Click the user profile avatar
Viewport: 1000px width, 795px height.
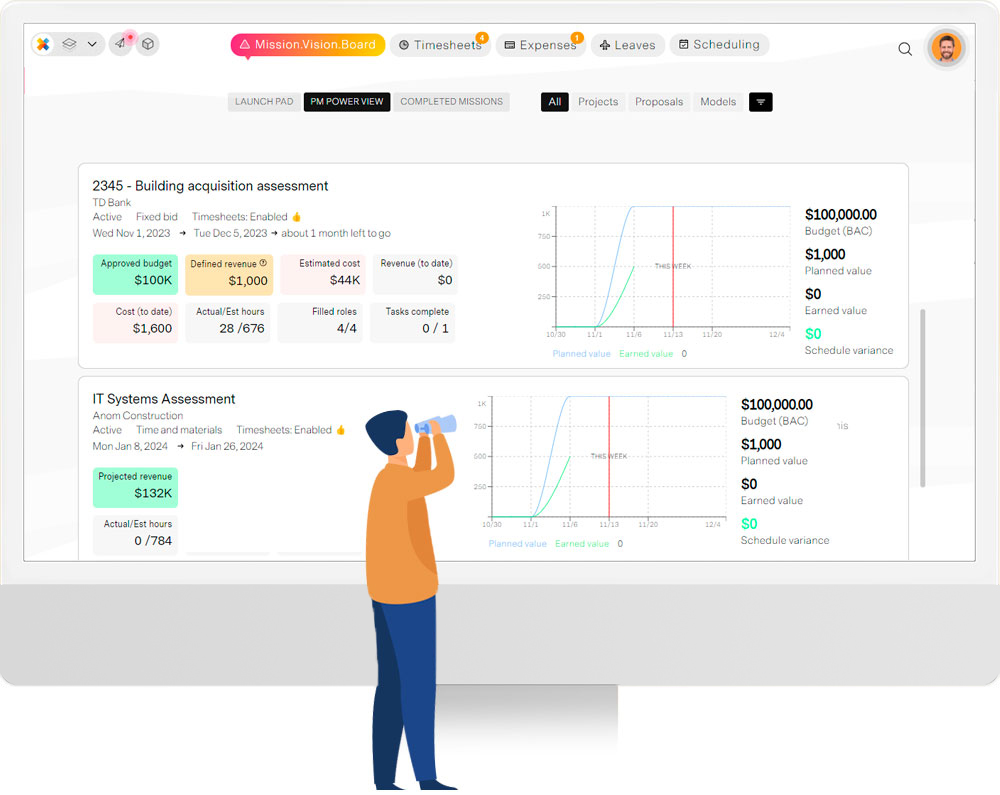pyautogui.click(x=946, y=47)
